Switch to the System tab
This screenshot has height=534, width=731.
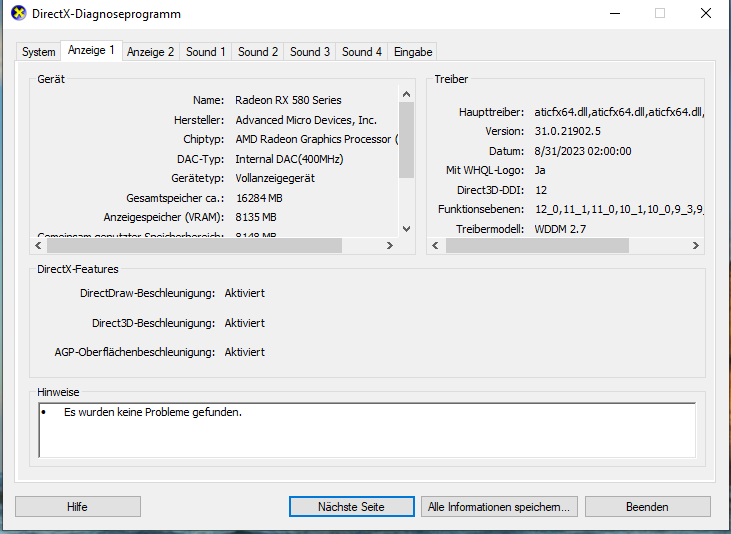(x=38, y=52)
